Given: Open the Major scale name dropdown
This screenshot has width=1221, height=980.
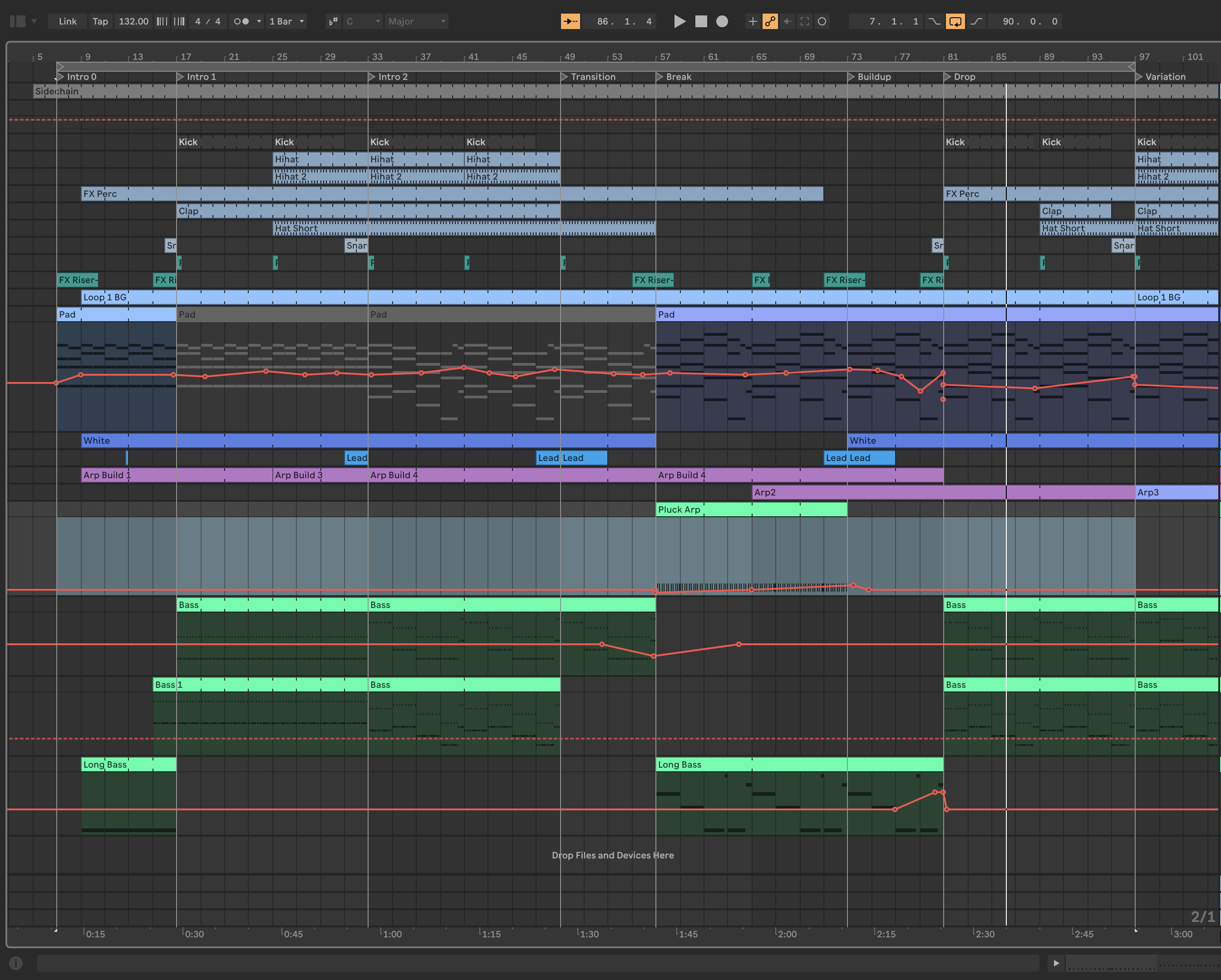Looking at the screenshot, I should [416, 21].
